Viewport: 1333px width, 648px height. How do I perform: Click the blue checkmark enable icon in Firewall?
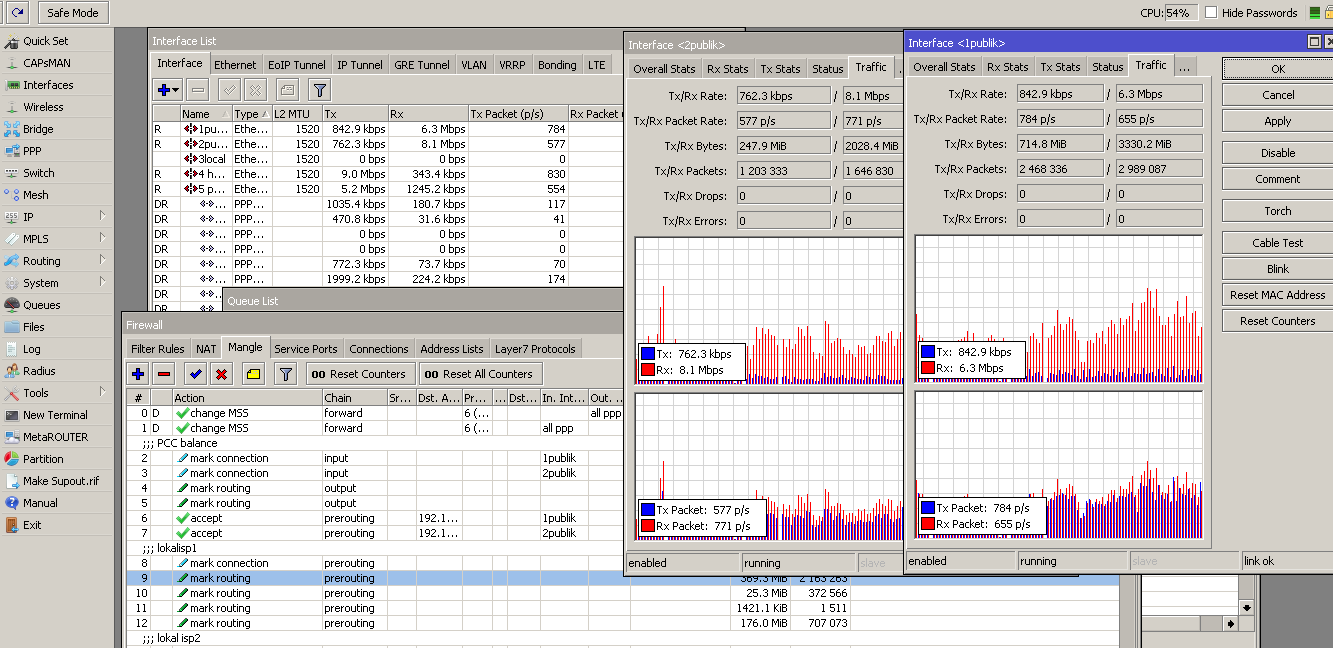[x=196, y=374]
